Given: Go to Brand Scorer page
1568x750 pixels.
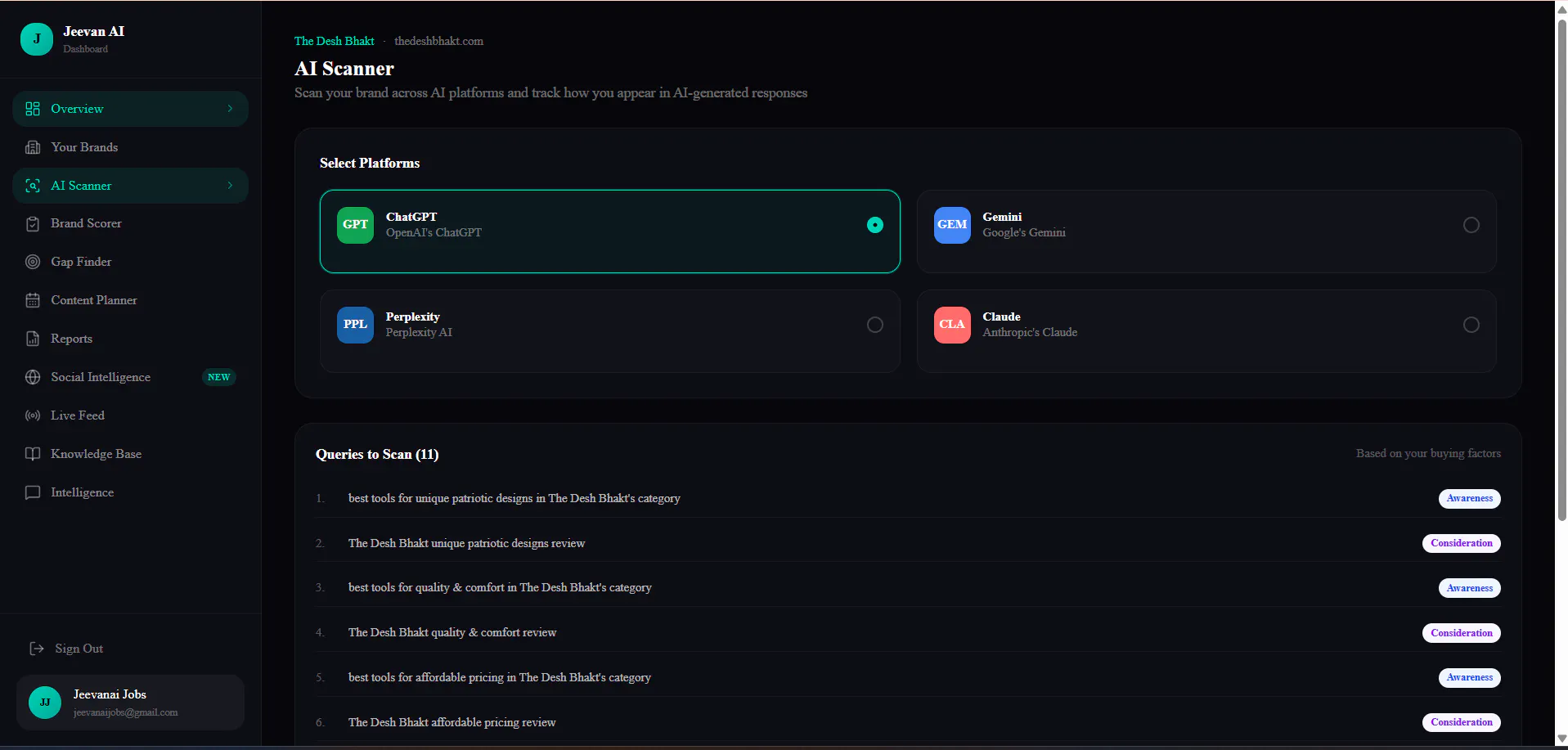Looking at the screenshot, I should pos(130,224).
